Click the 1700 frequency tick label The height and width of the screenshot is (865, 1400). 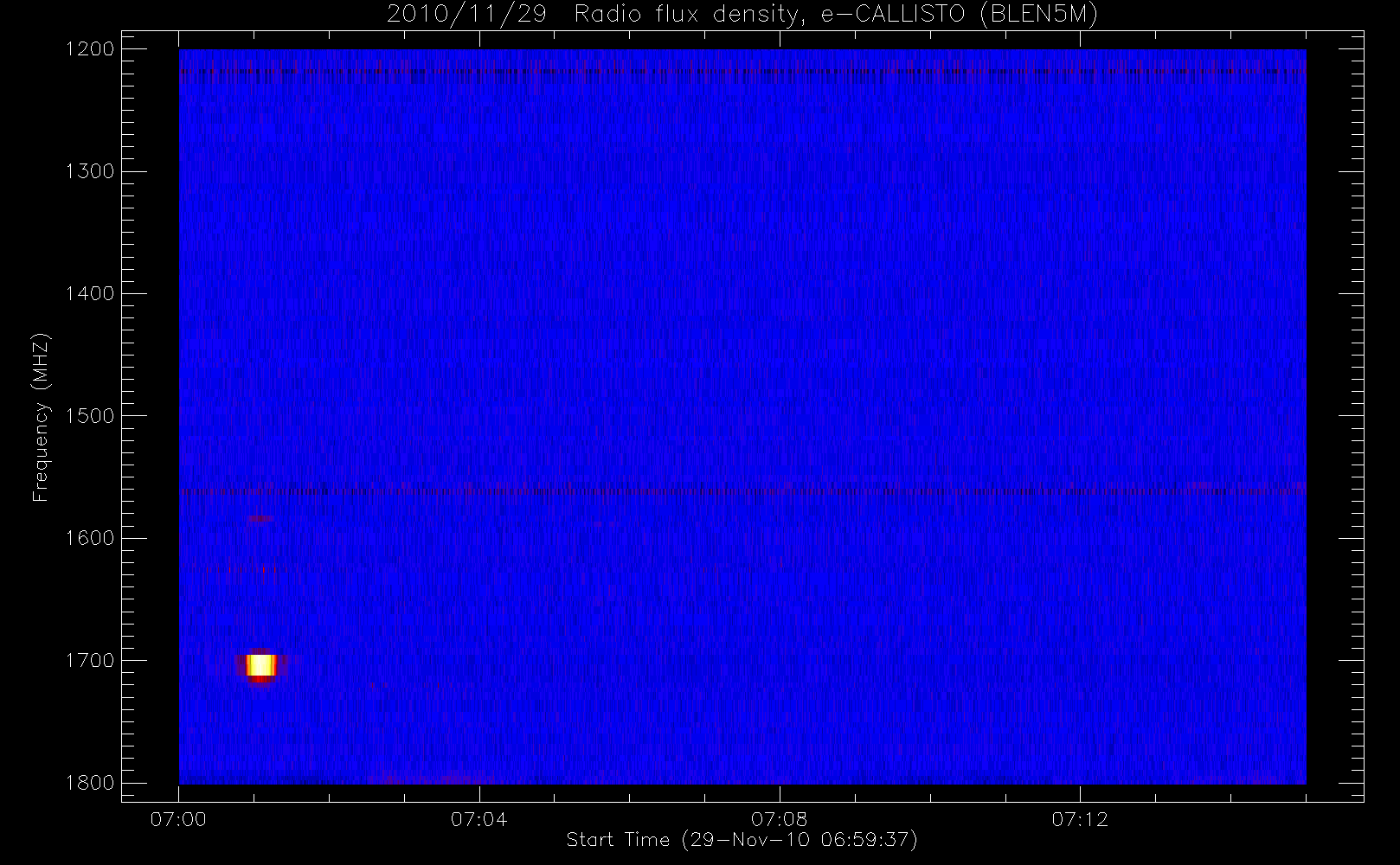click(90, 660)
